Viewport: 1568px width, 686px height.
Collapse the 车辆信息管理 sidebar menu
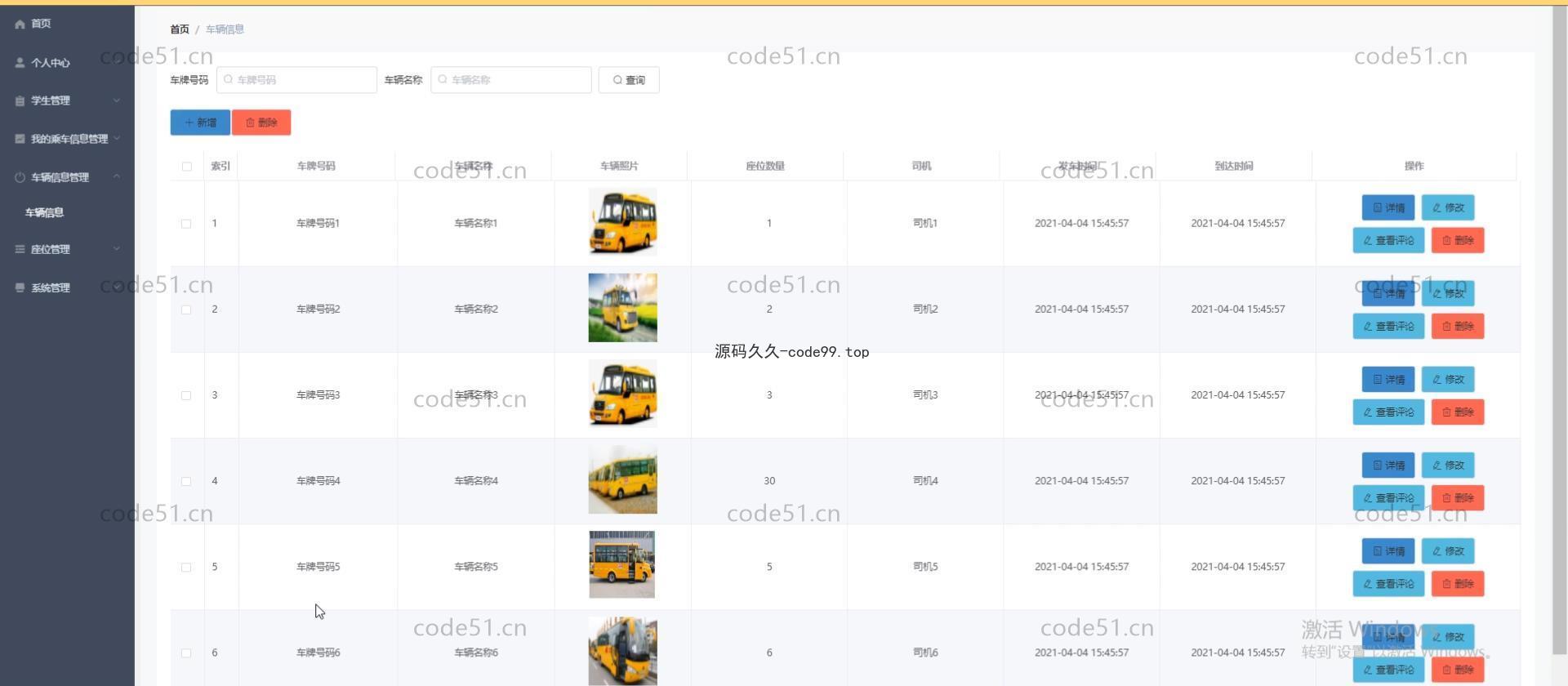point(67,177)
